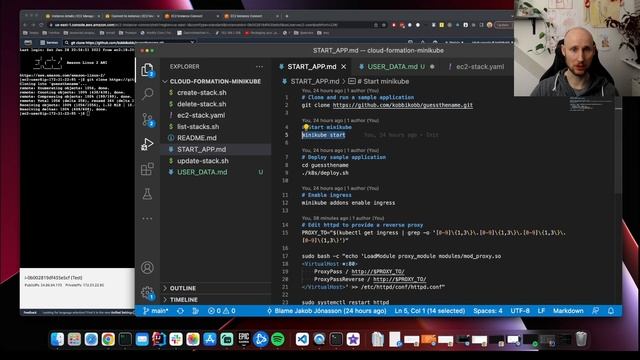
Task: Click the feedback icon in status bar
Action: click(x=596, y=311)
